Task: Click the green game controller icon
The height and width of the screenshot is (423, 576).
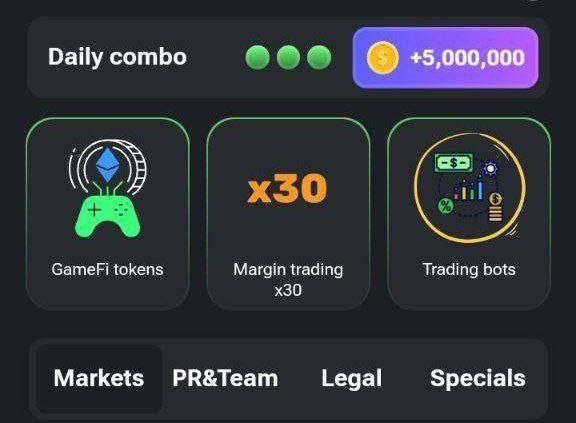Action: coord(107,217)
